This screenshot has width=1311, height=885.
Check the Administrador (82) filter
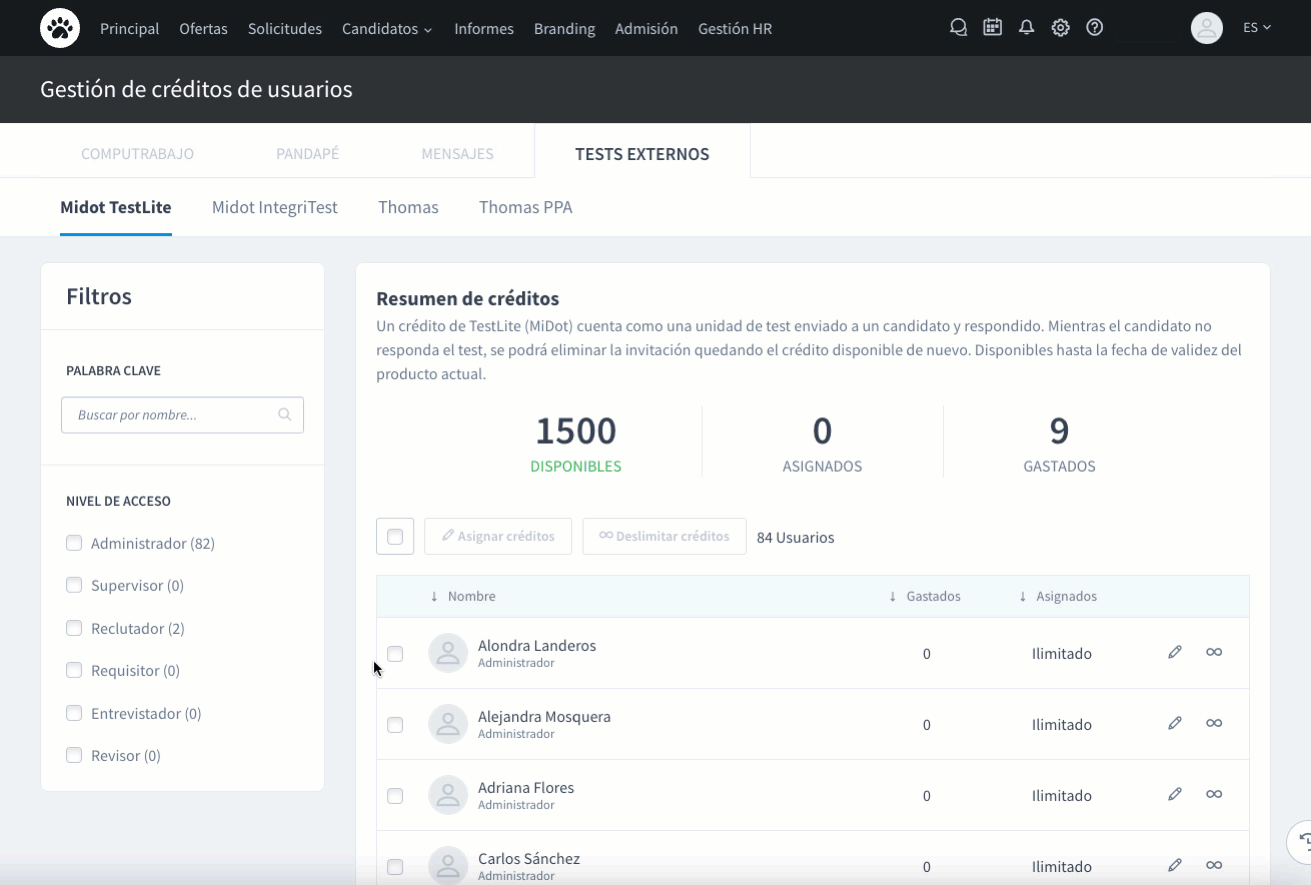(74, 543)
